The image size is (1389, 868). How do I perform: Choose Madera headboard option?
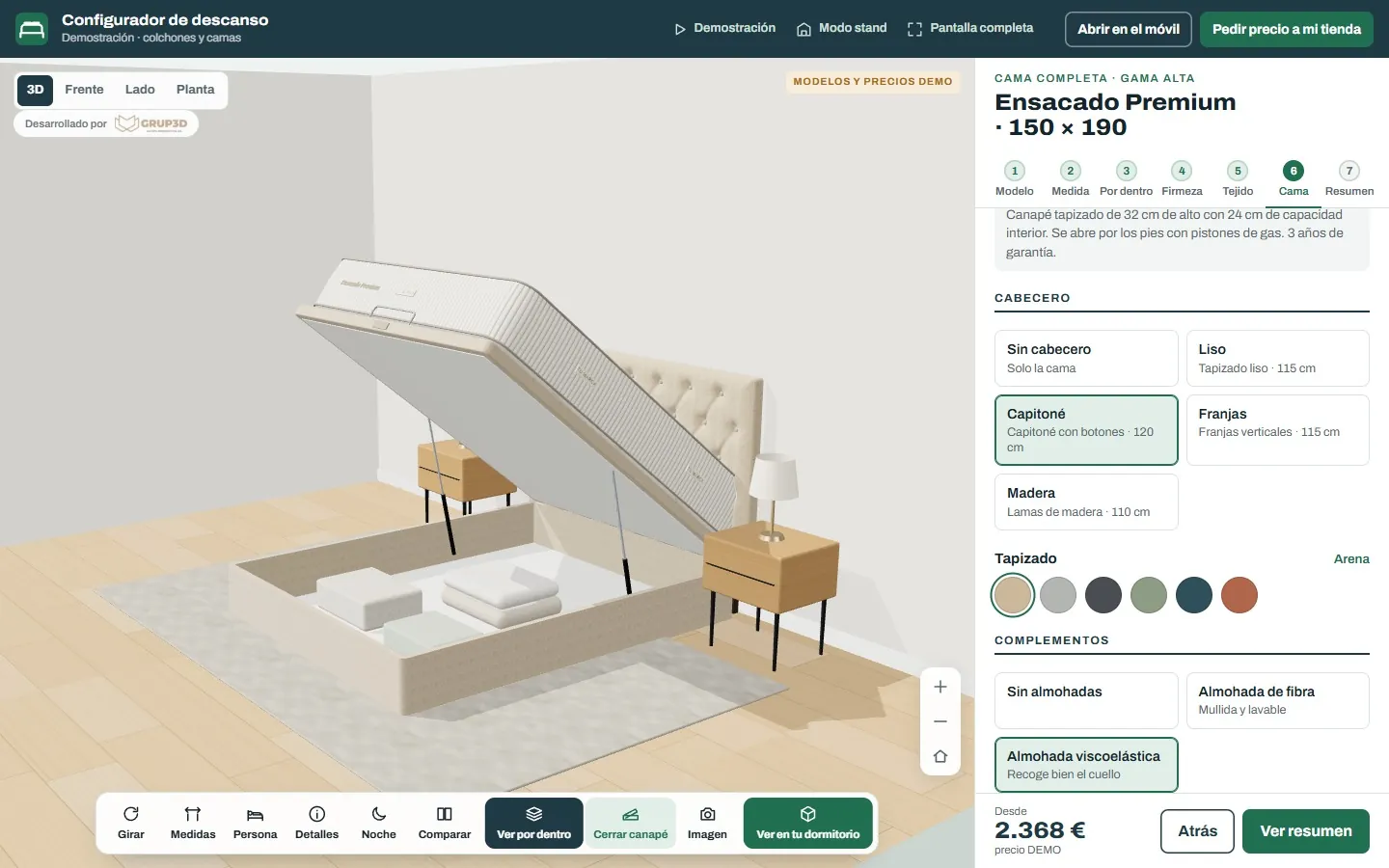pos(1086,502)
